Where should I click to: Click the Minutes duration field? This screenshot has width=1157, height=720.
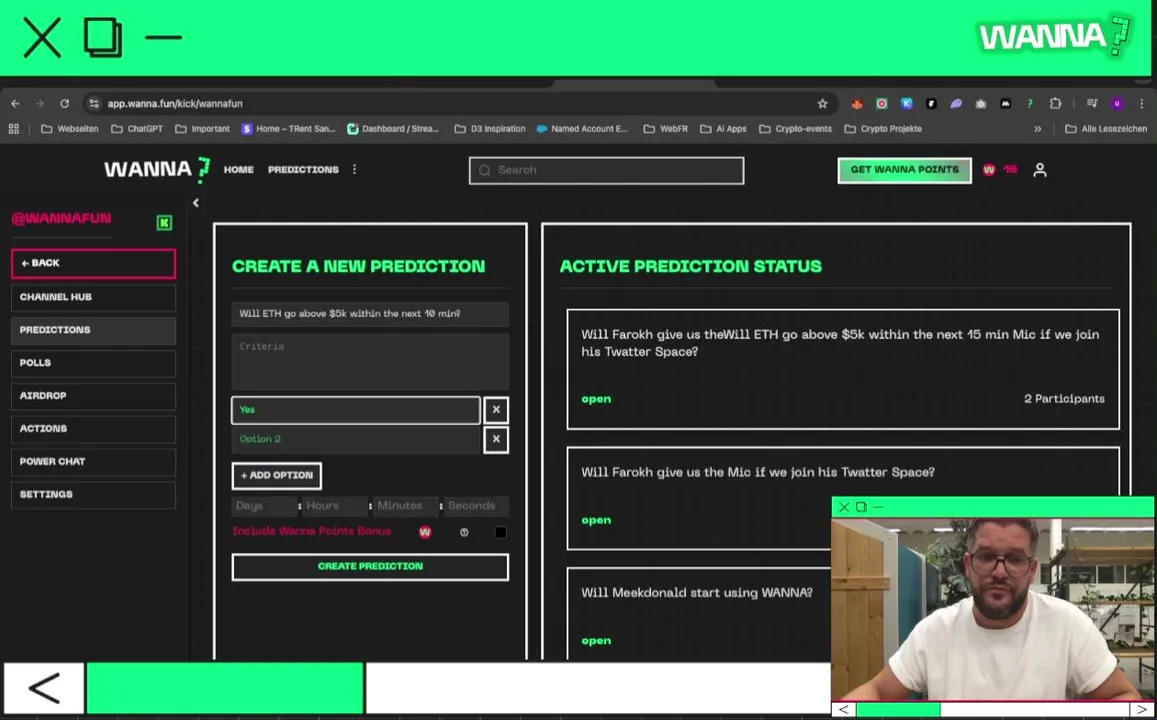click(x=406, y=506)
